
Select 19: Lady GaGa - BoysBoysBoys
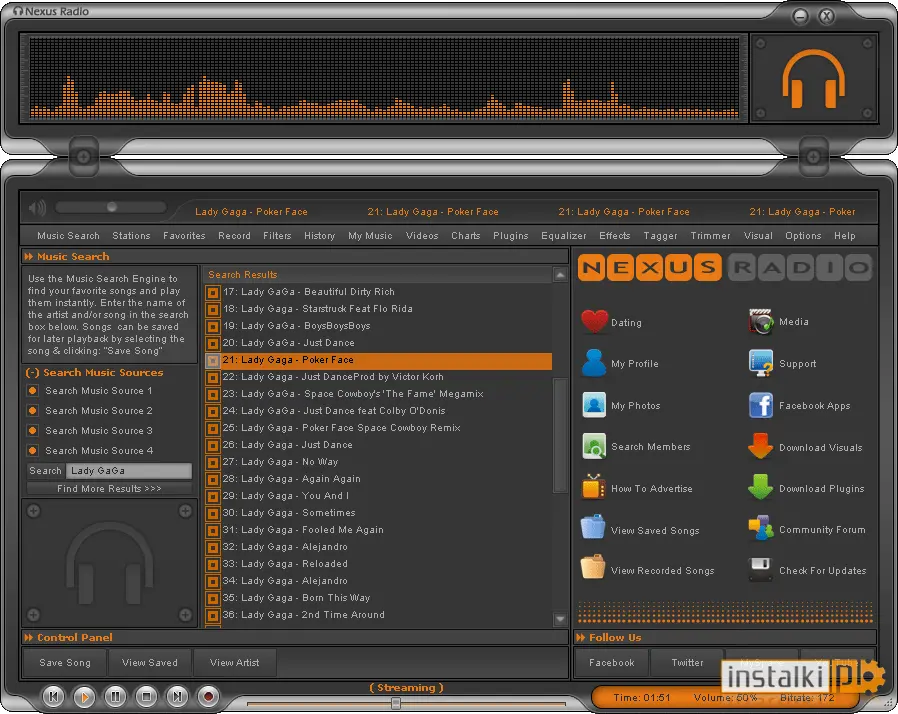[379, 326]
